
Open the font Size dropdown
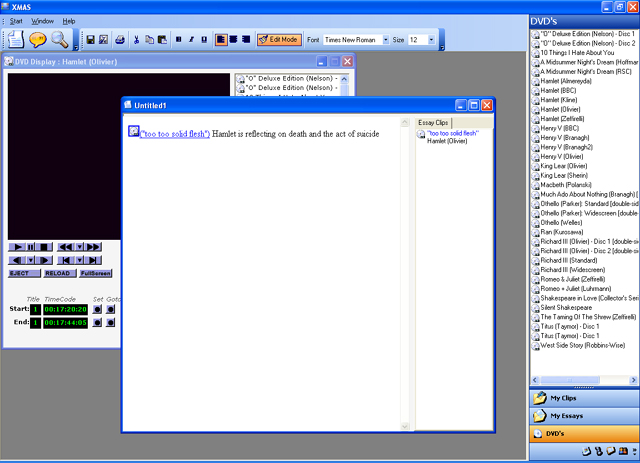(431, 40)
